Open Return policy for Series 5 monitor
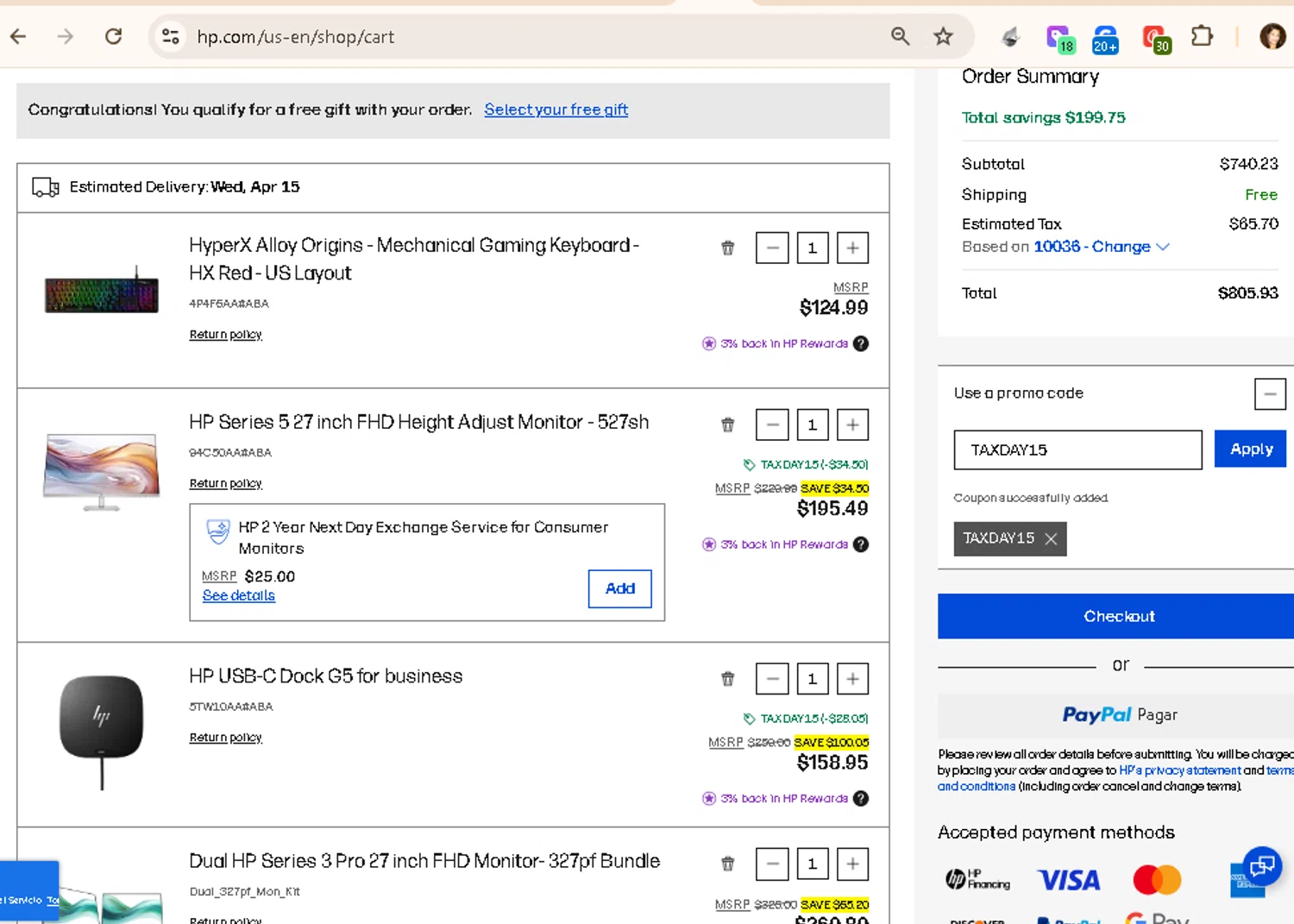 click(x=225, y=484)
